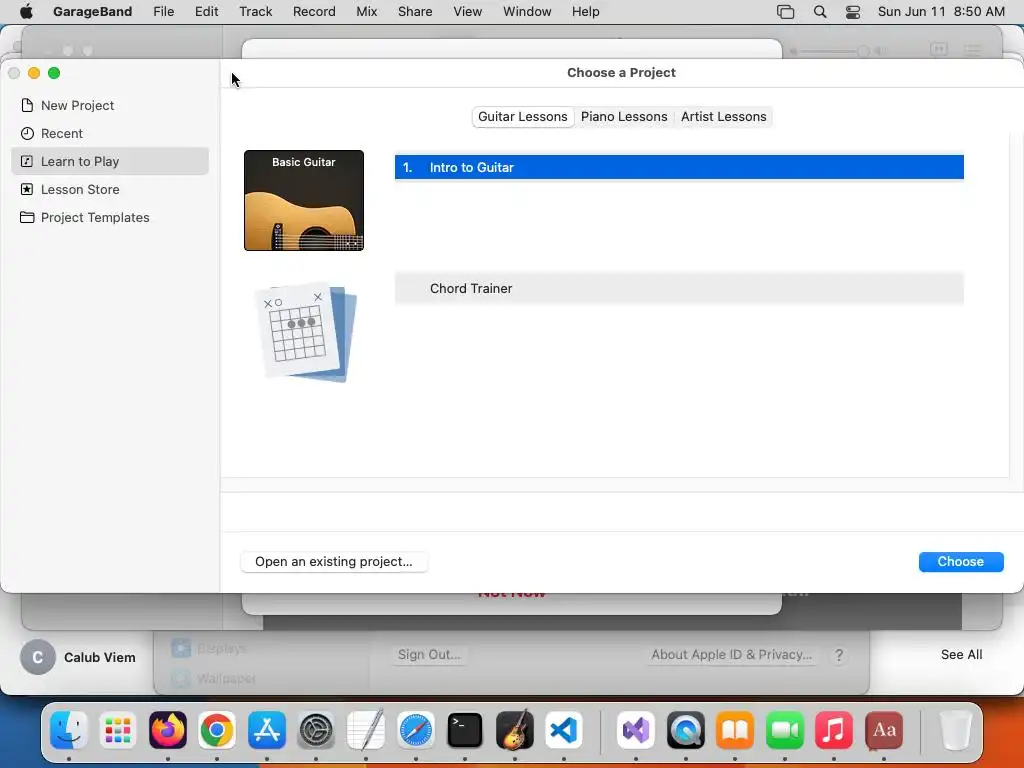Open the Apple menu
This screenshot has width=1024, height=768.
26,12
